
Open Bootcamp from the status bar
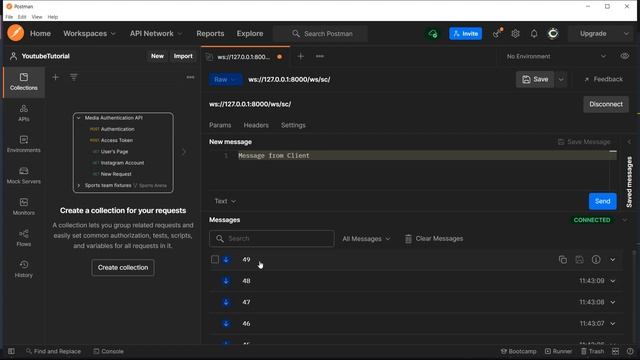518,351
